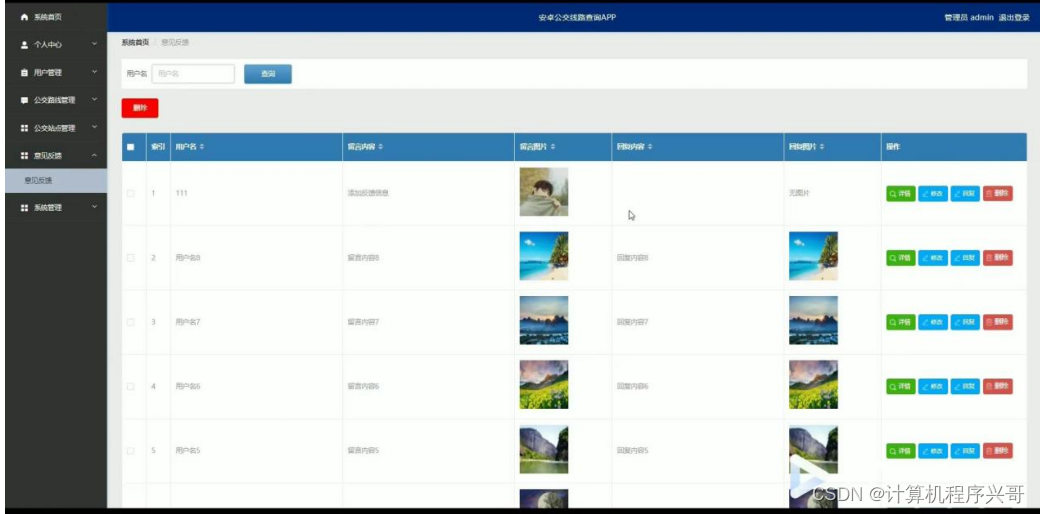The width and height of the screenshot is (1040, 514).
Task: Expand the 公交路线管理 menu chevron
Action: coord(94,99)
